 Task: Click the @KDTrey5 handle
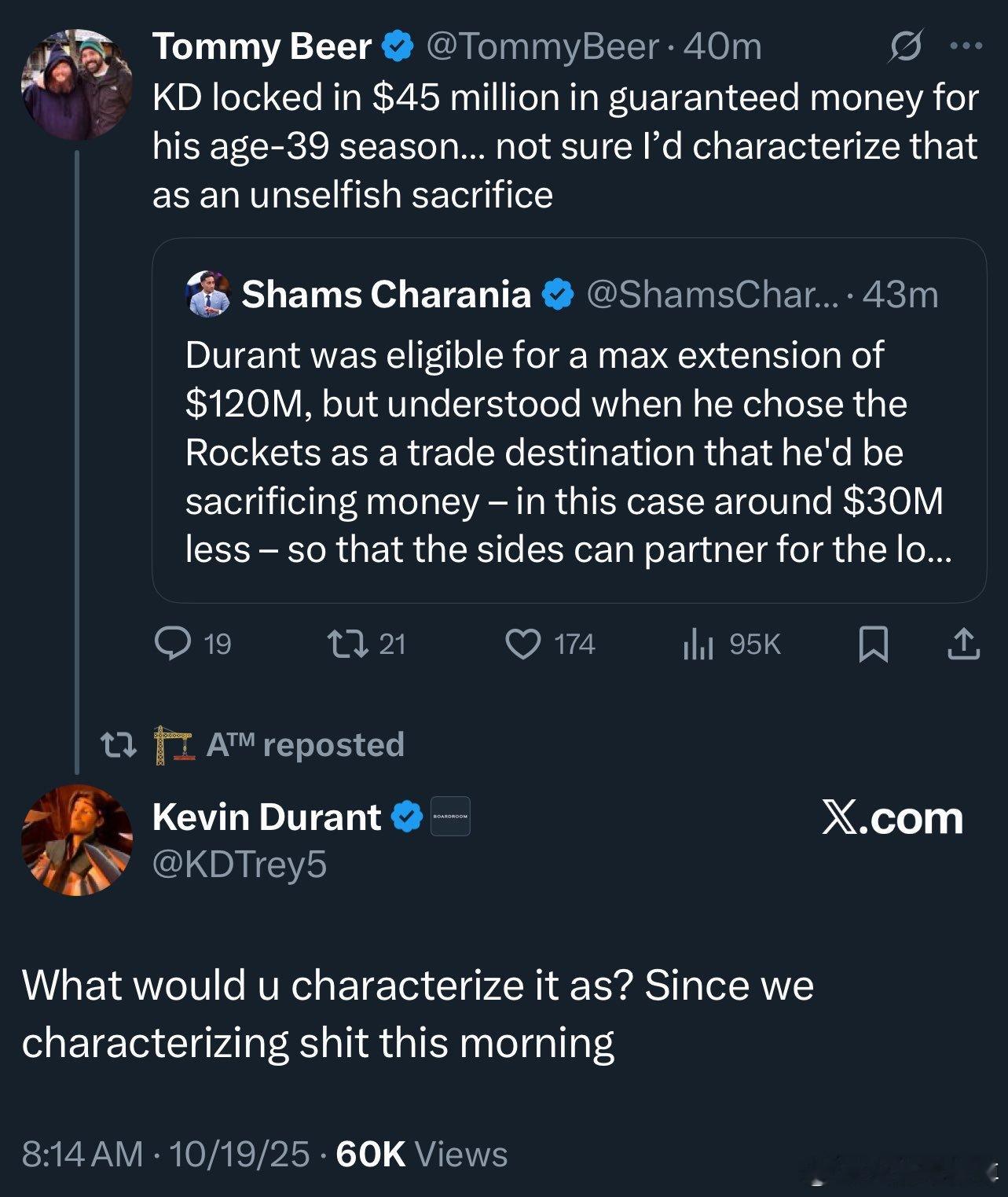point(240,864)
